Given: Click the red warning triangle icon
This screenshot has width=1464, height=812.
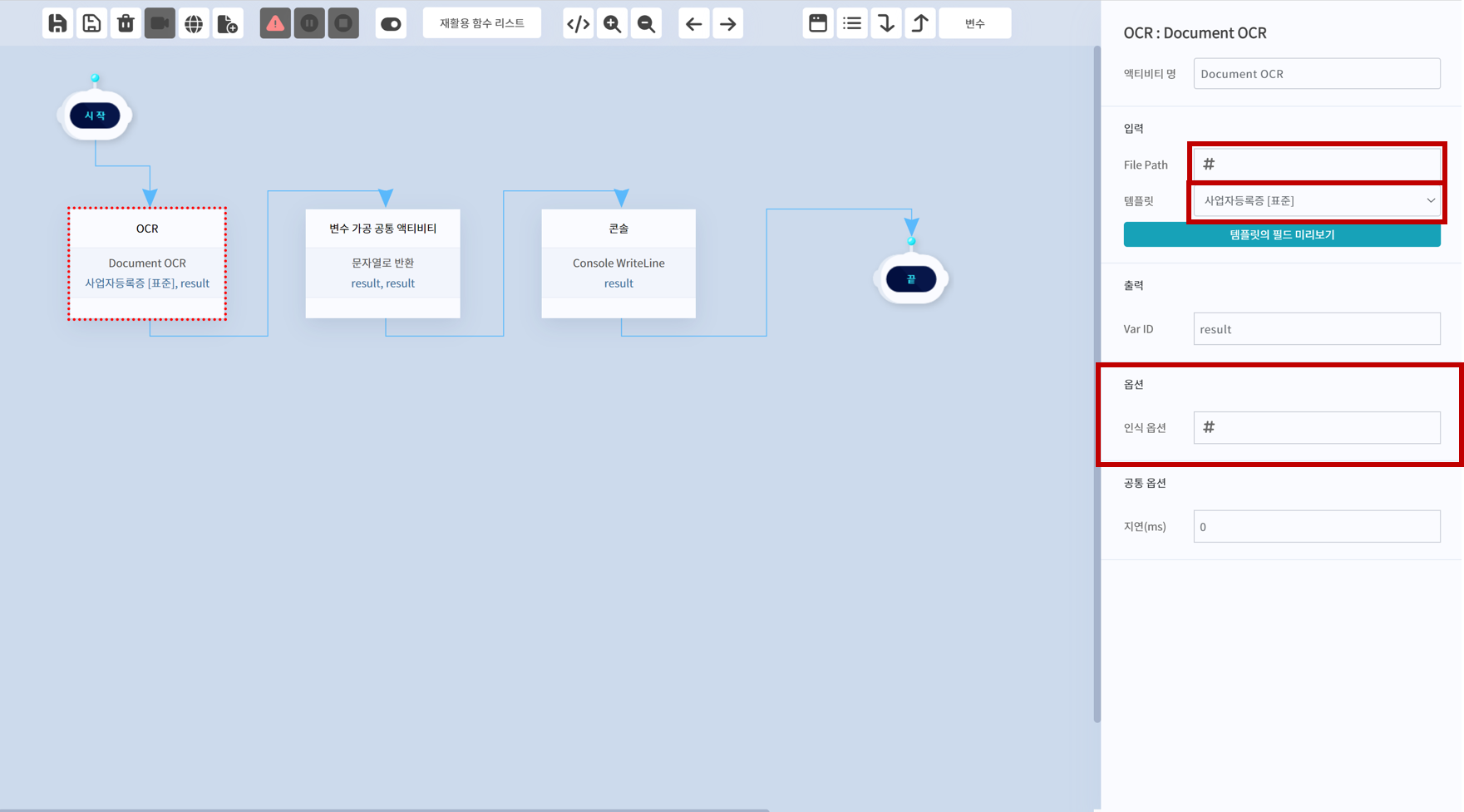Looking at the screenshot, I should [x=275, y=23].
